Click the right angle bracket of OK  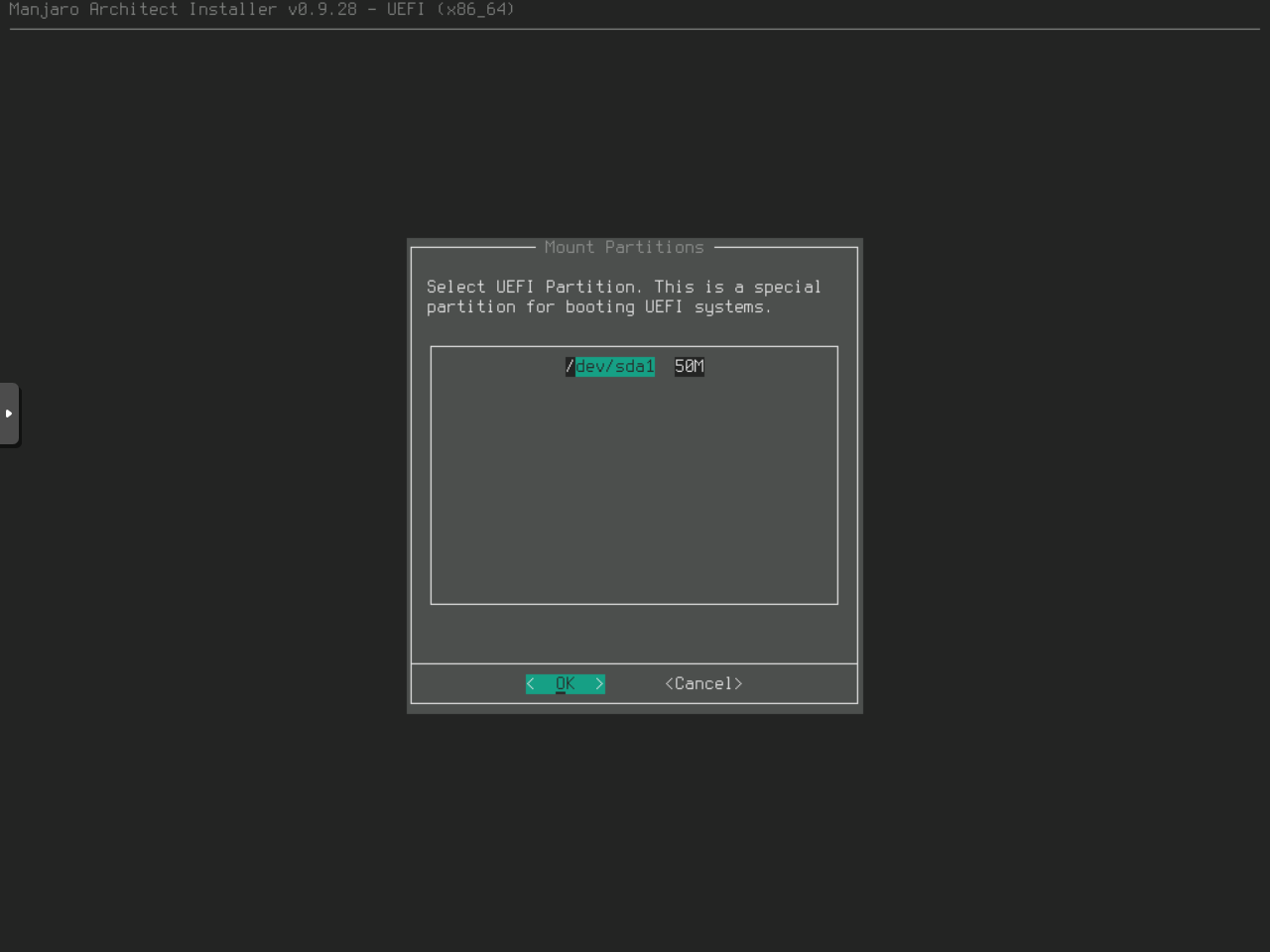coord(599,684)
